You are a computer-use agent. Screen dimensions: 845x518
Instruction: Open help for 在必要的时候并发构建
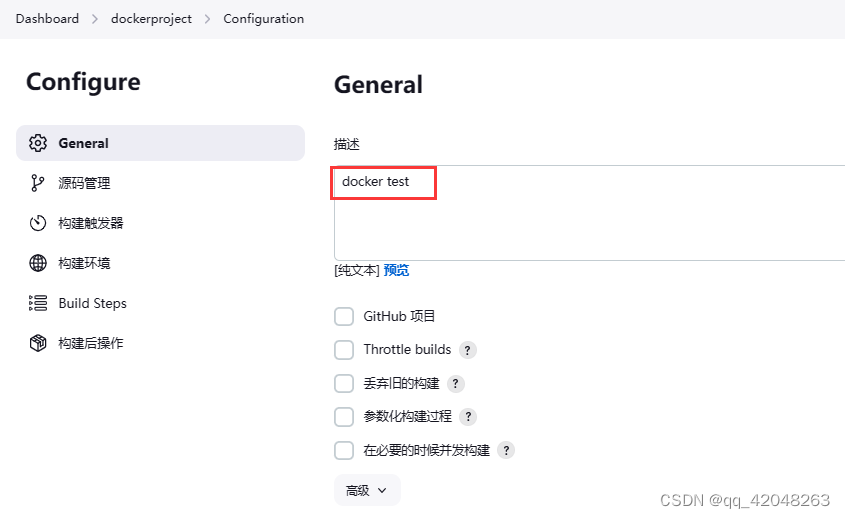505,450
